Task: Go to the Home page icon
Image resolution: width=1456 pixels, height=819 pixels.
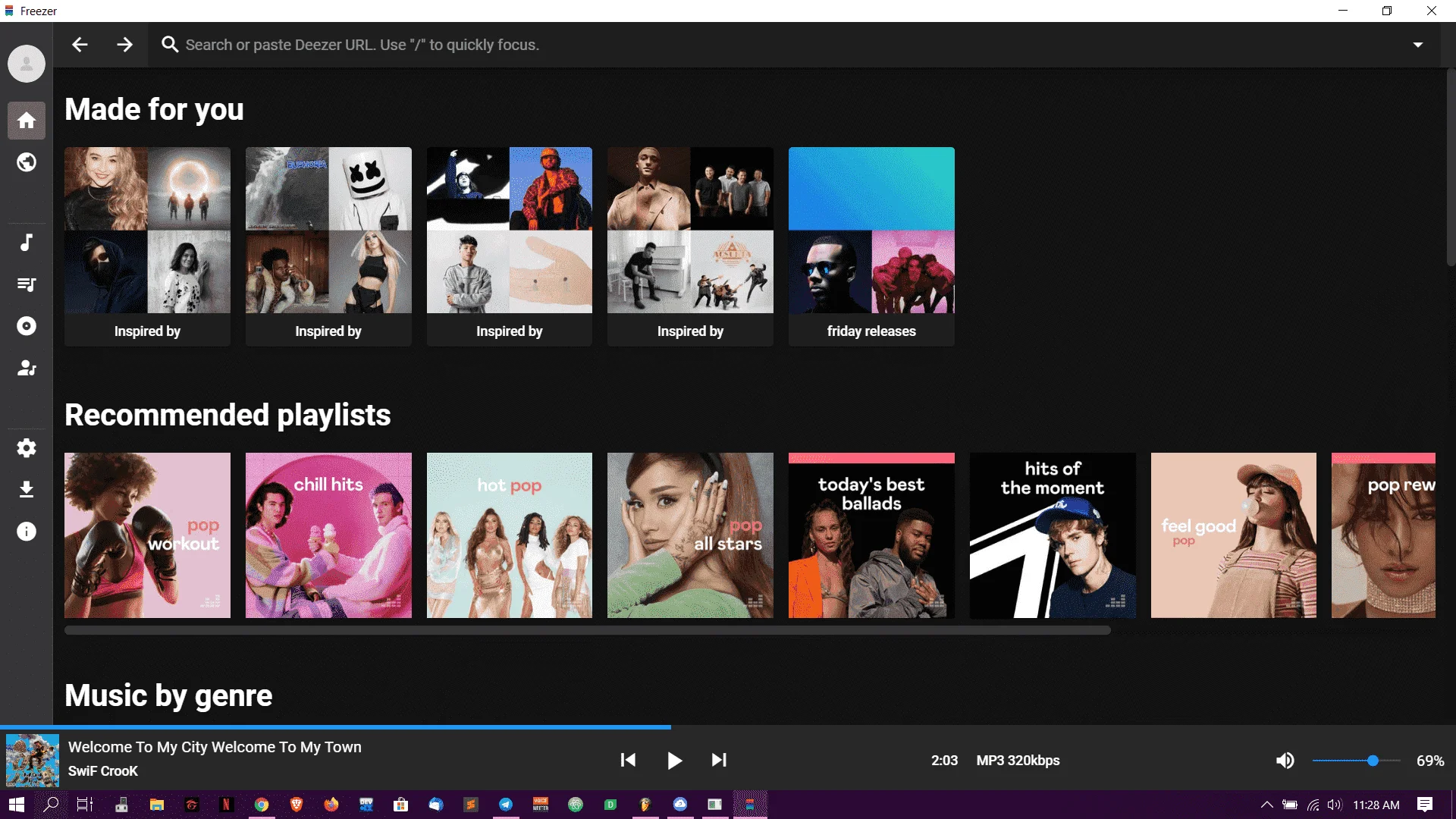Action: (27, 121)
